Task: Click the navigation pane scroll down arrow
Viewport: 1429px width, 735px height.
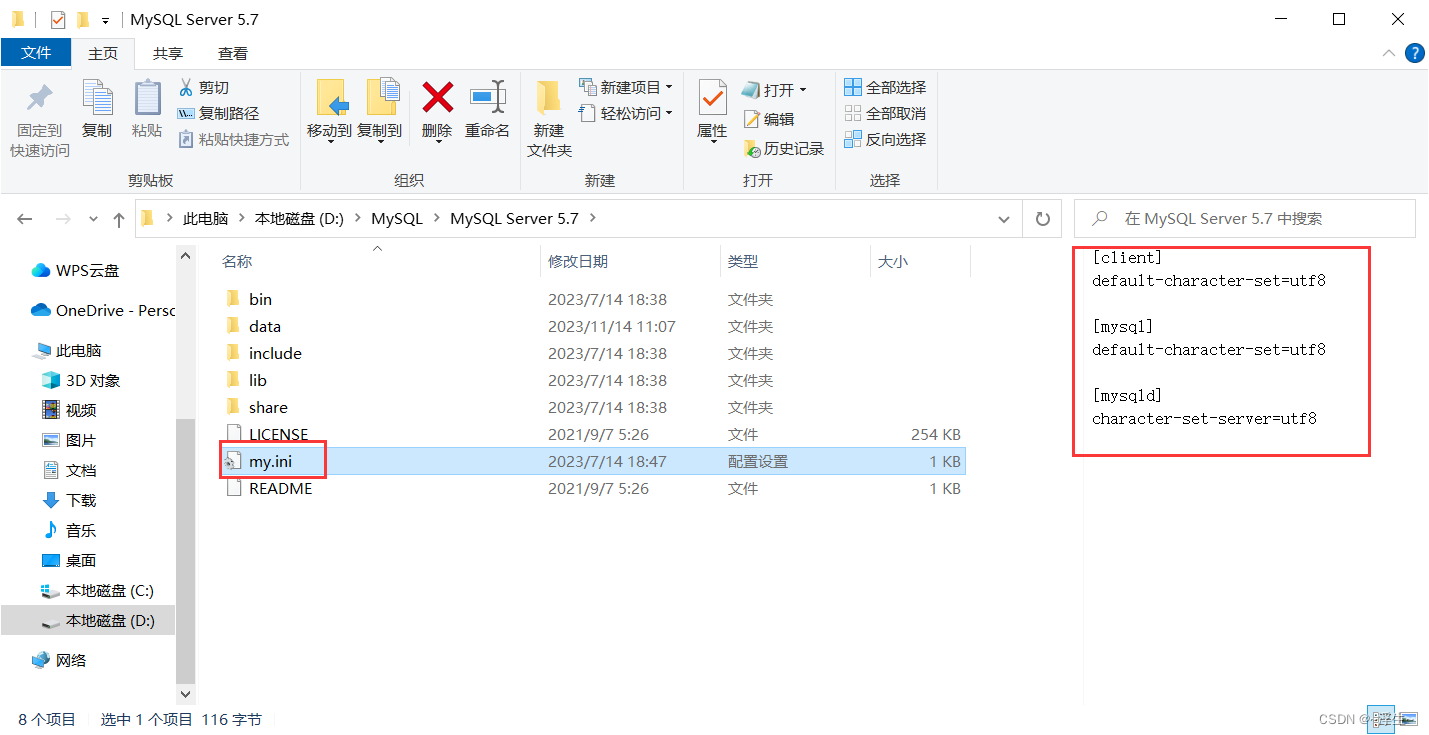Action: [x=185, y=693]
